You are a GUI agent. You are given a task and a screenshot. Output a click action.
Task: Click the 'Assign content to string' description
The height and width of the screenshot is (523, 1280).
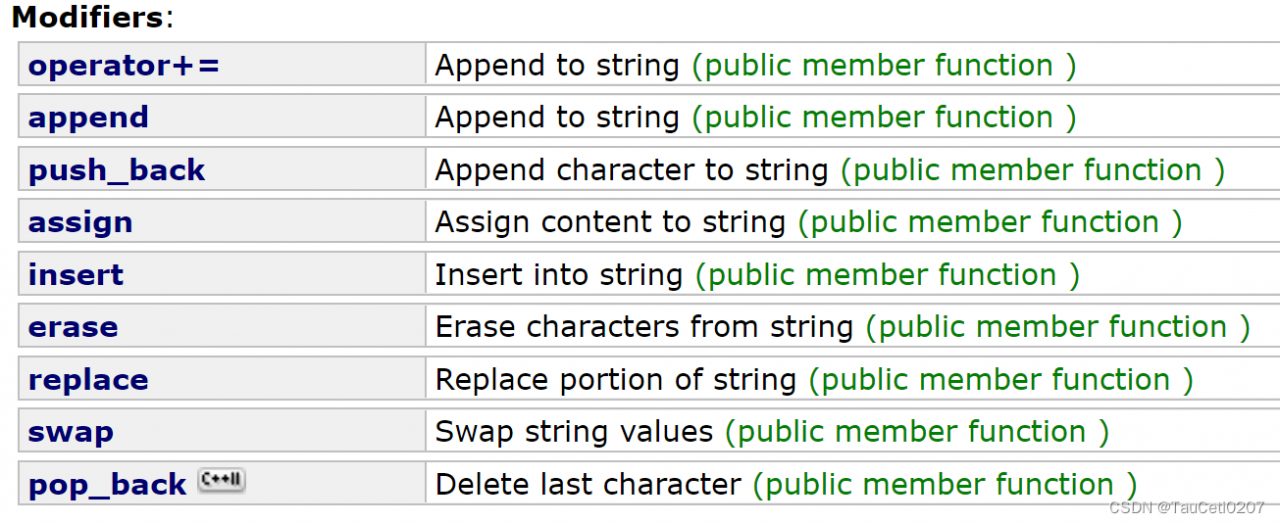[x=610, y=222]
